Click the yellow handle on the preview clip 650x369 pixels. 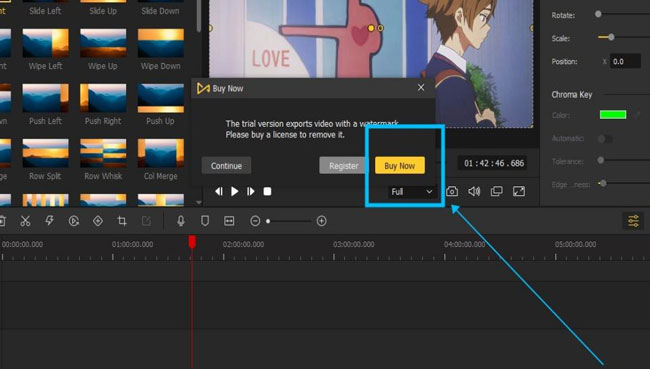(371, 28)
